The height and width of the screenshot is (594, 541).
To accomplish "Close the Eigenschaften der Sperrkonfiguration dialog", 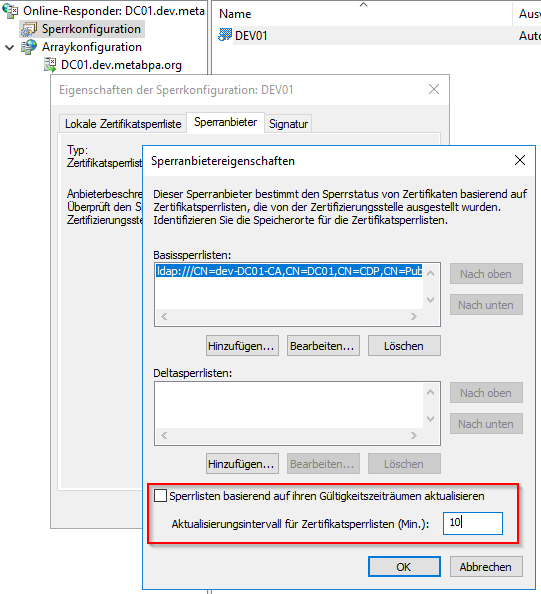I will pyautogui.click(x=434, y=89).
